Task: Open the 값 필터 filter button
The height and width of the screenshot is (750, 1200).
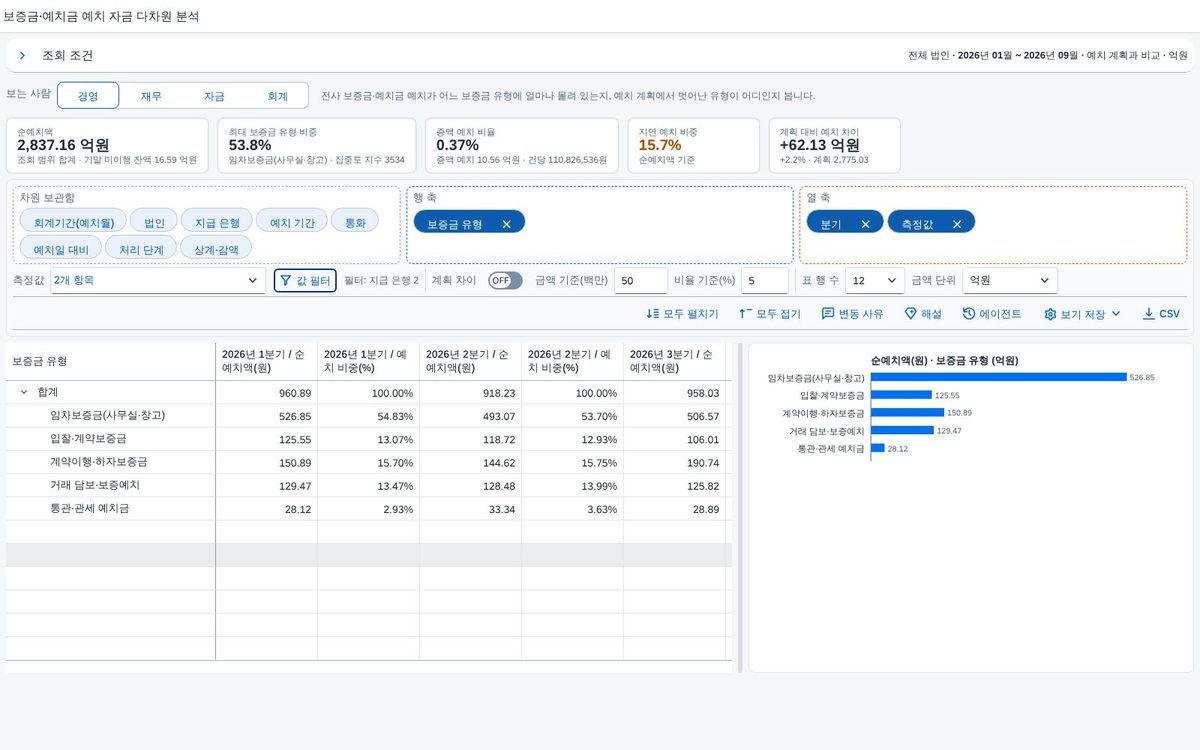Action: click(305, 281)
